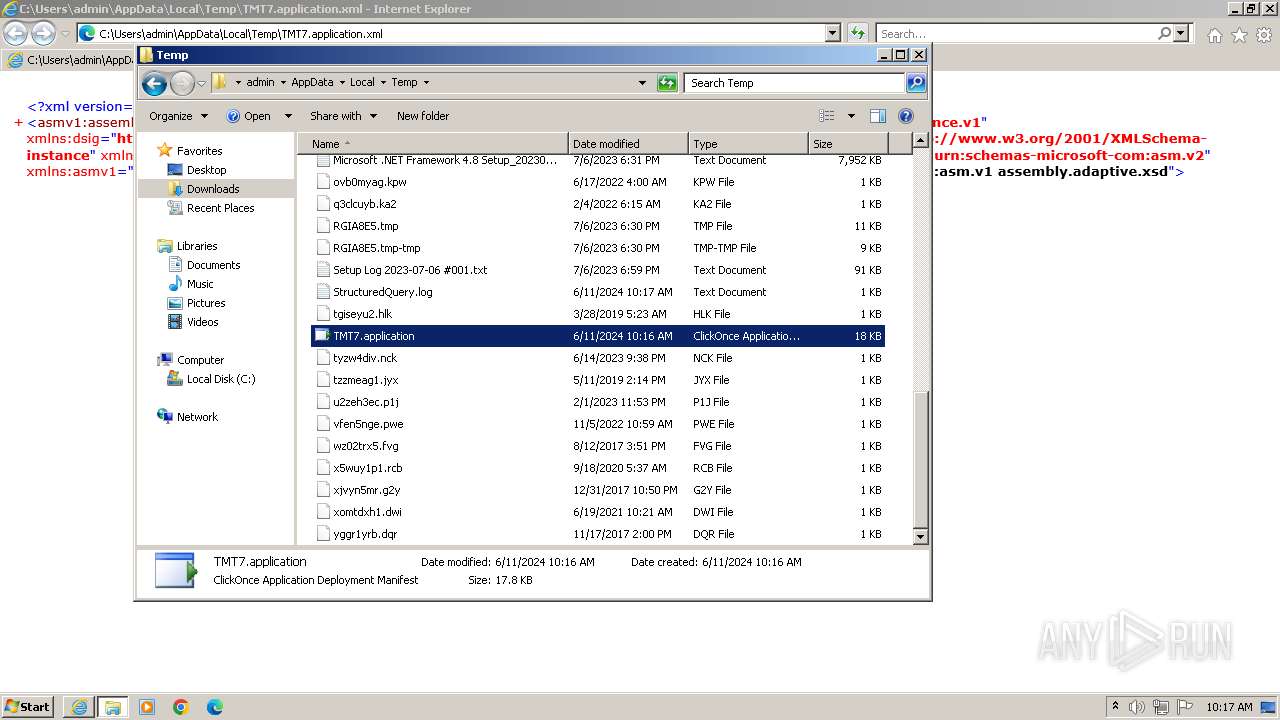Open the File Explorer taskbar icon

click(112, 707)
